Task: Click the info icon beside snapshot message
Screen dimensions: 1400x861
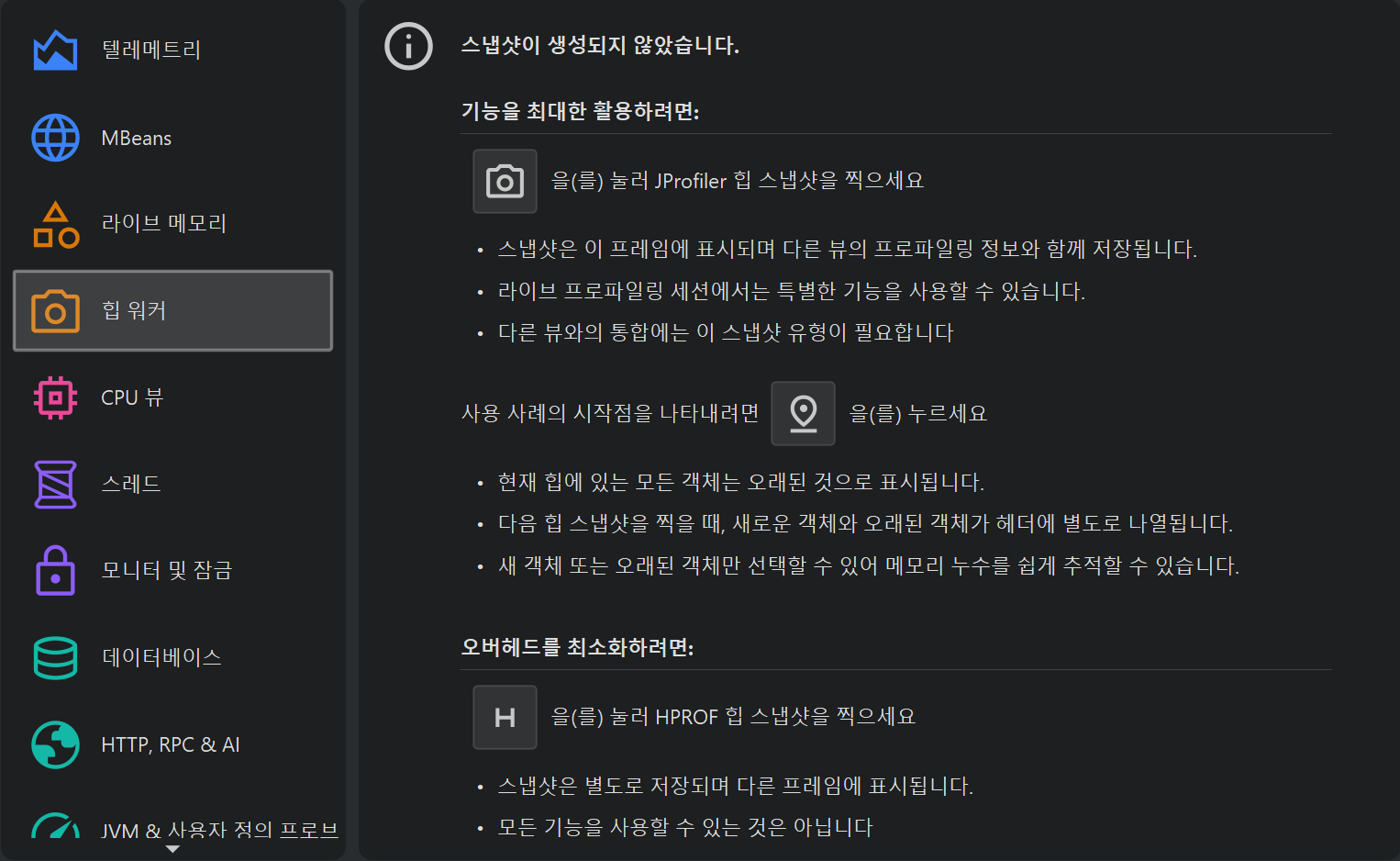Action: click(x=408, y=46)
